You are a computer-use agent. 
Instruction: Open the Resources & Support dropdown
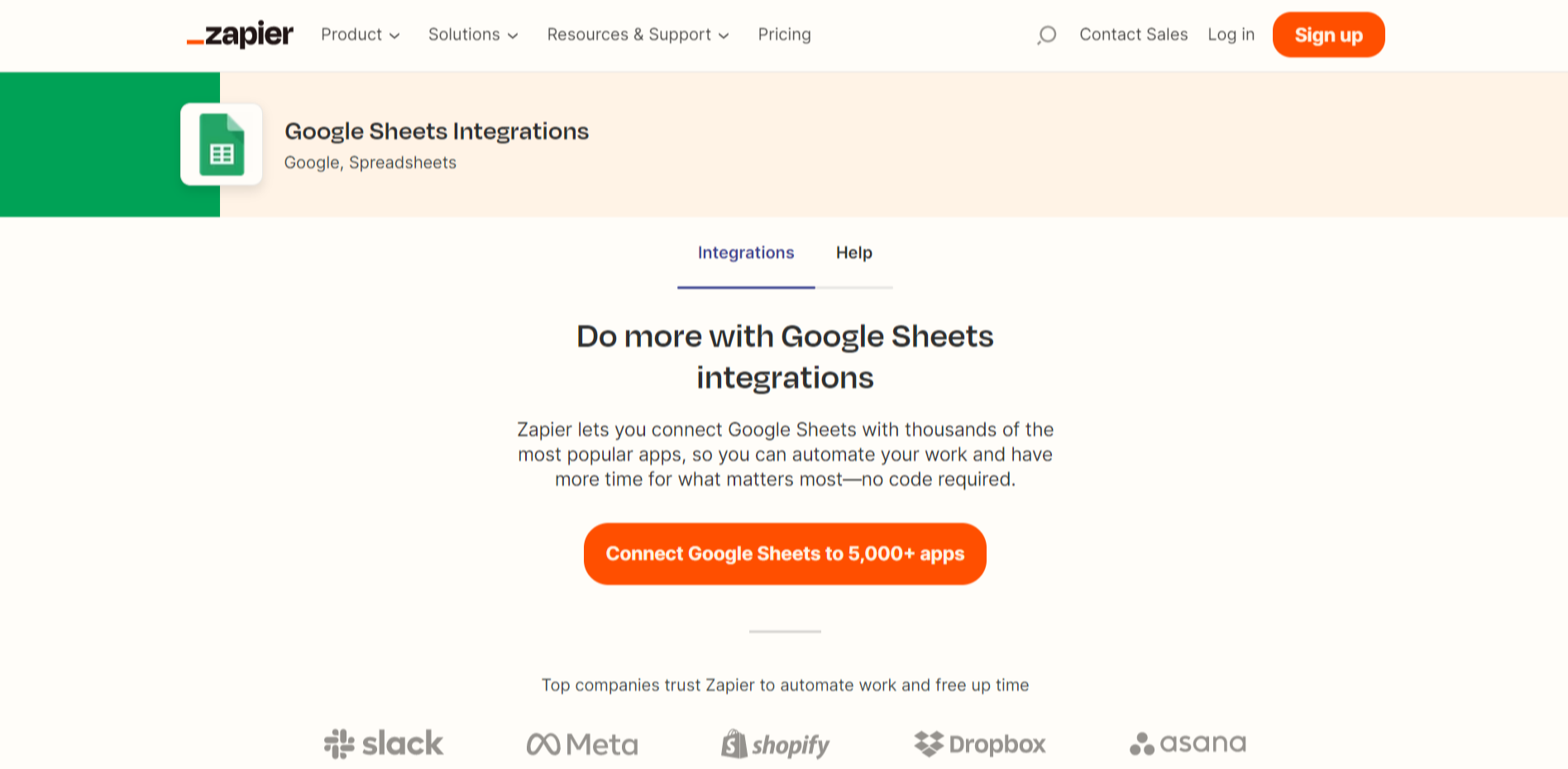pyautogui.click(x=637, y=35)
